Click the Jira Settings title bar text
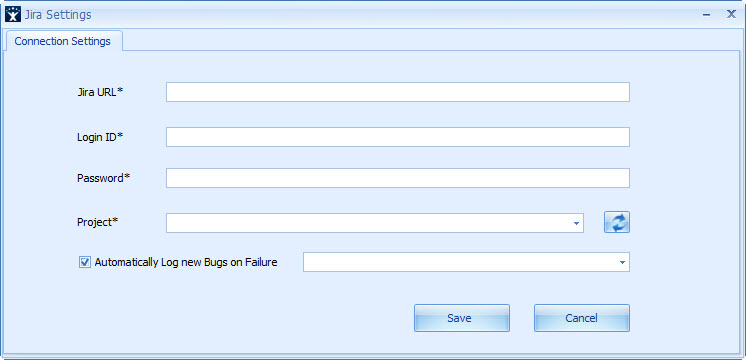 [x=58, y=15]
